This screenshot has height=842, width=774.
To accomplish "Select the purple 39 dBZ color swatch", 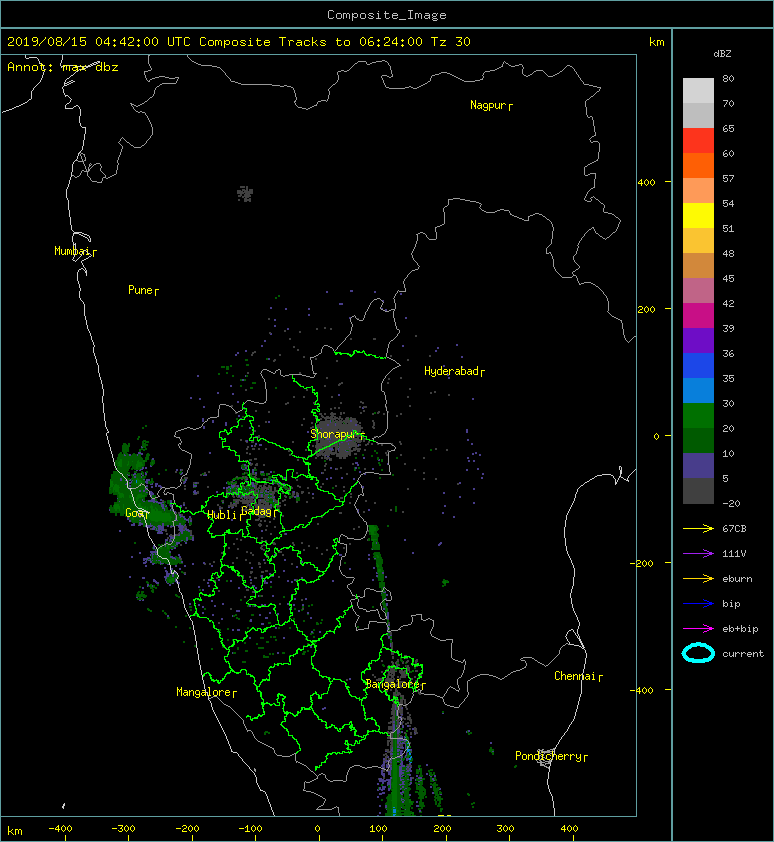I will pyautogui.click(x=698, y=340).
